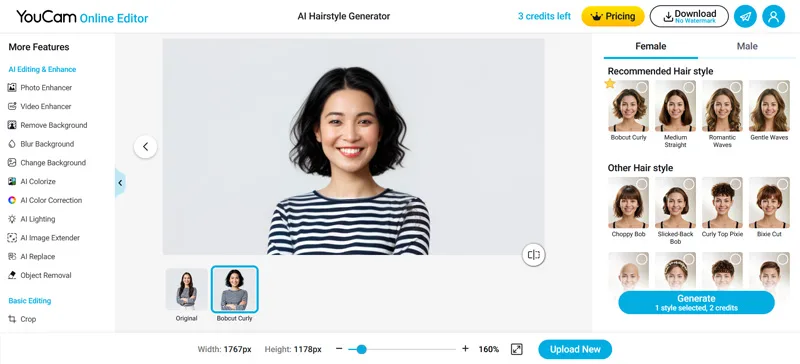Open the user profile account icon
The height and width of the screenshot is (364, 800).
tap(773, 17)
